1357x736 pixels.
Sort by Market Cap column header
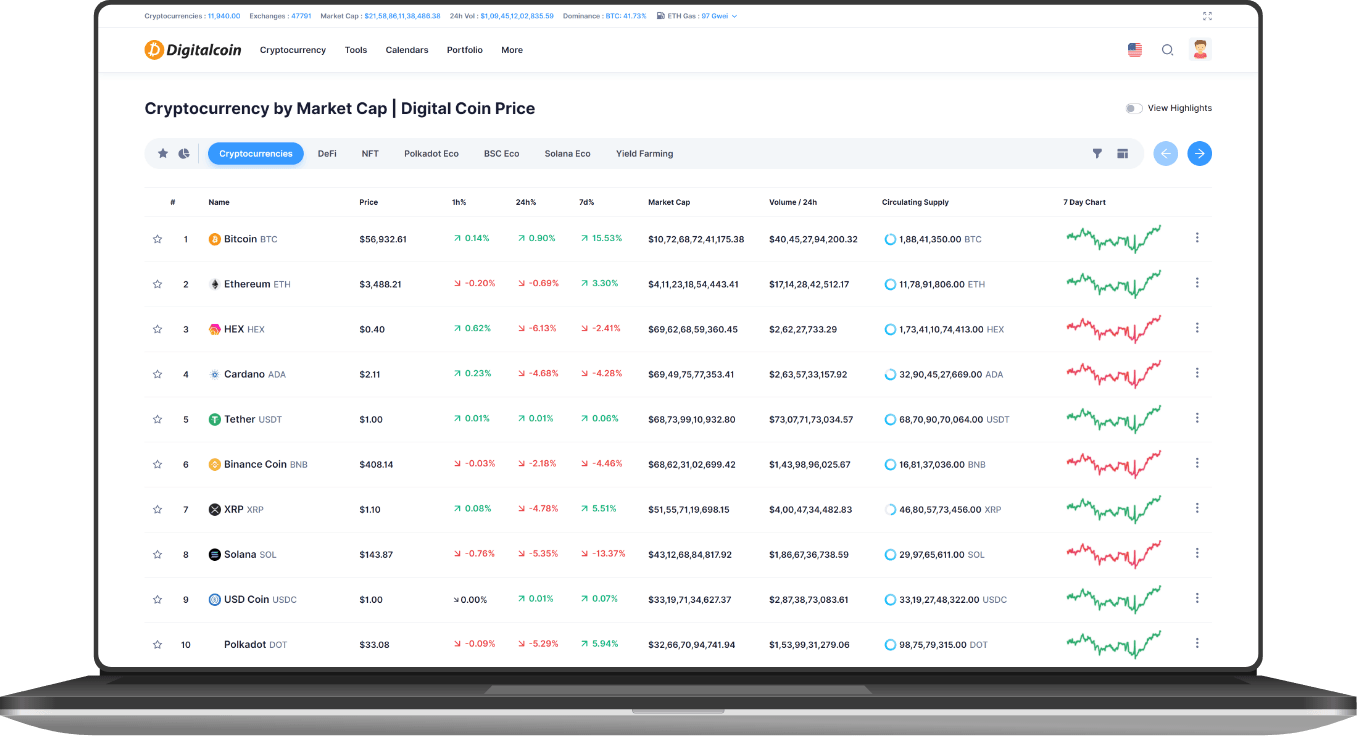tap(669, 202)
